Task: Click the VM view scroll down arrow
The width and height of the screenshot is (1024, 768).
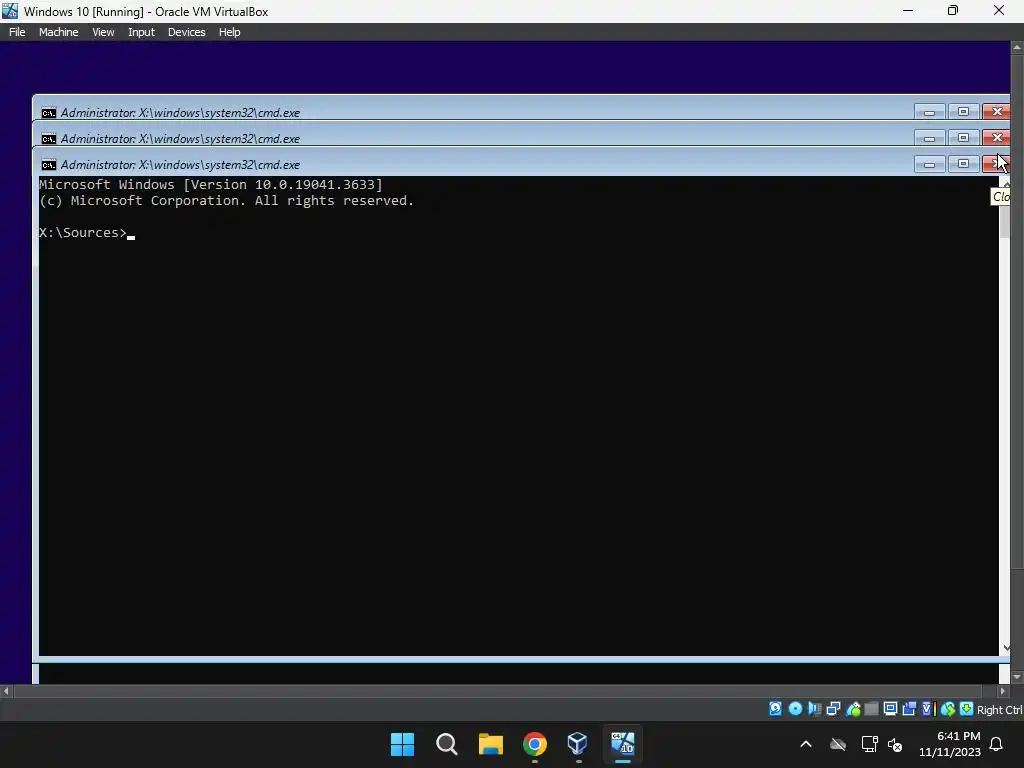Action: coord(1017,677)
